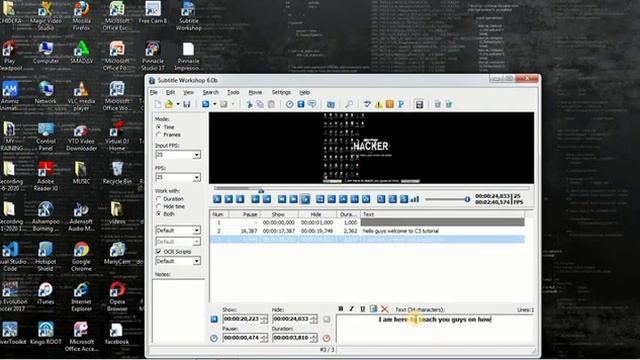
Task: Select the Frames mode radio button
Action: (x=159, y=135)
